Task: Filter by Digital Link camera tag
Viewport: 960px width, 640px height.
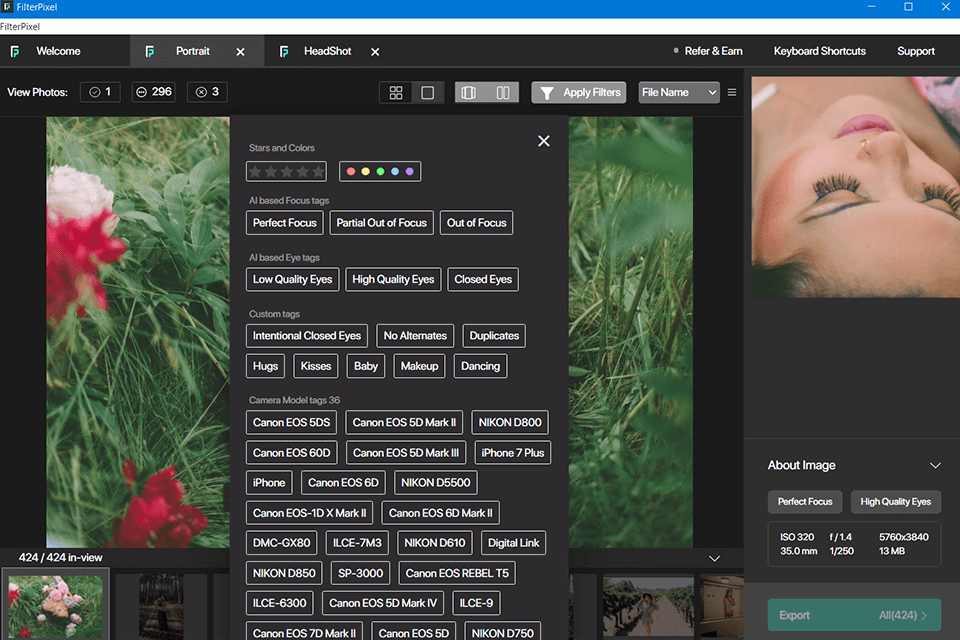Action: coord(514,543)
